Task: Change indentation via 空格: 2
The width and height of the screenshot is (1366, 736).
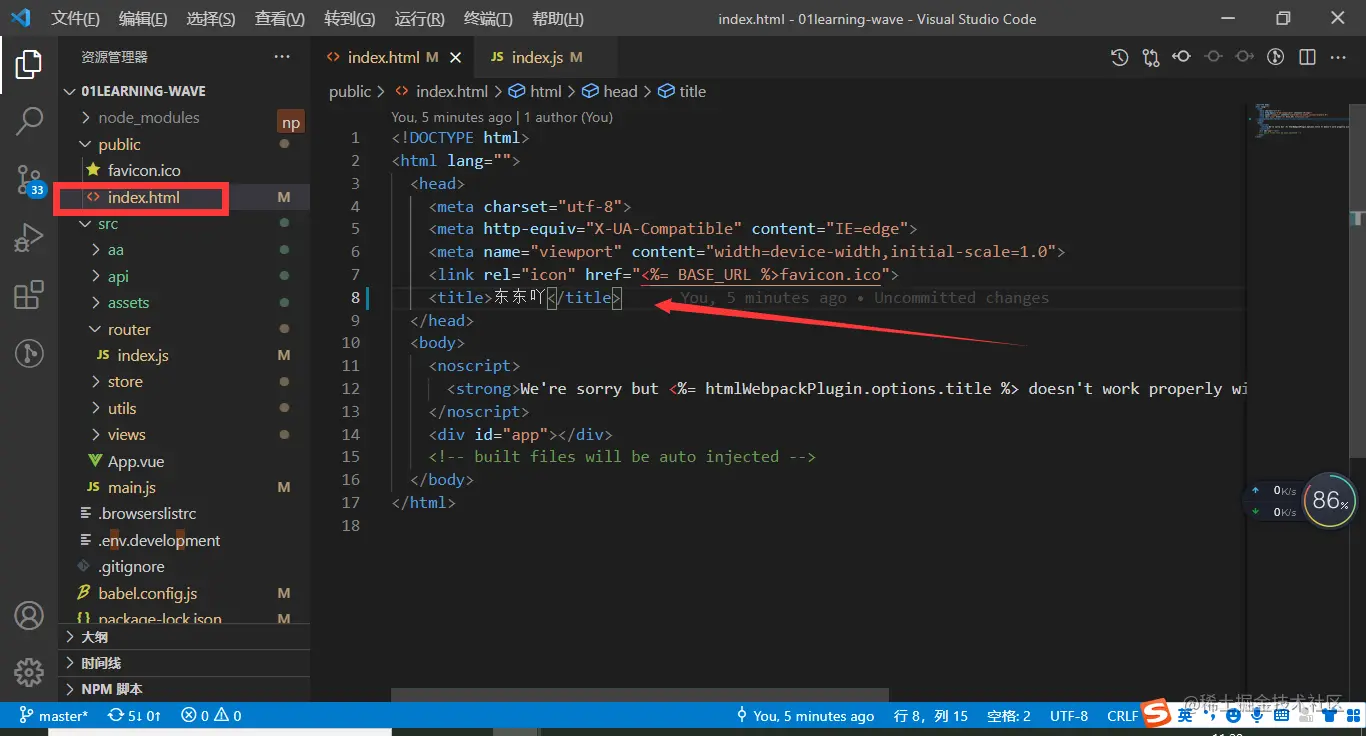Action: [x=1009, y=716]
